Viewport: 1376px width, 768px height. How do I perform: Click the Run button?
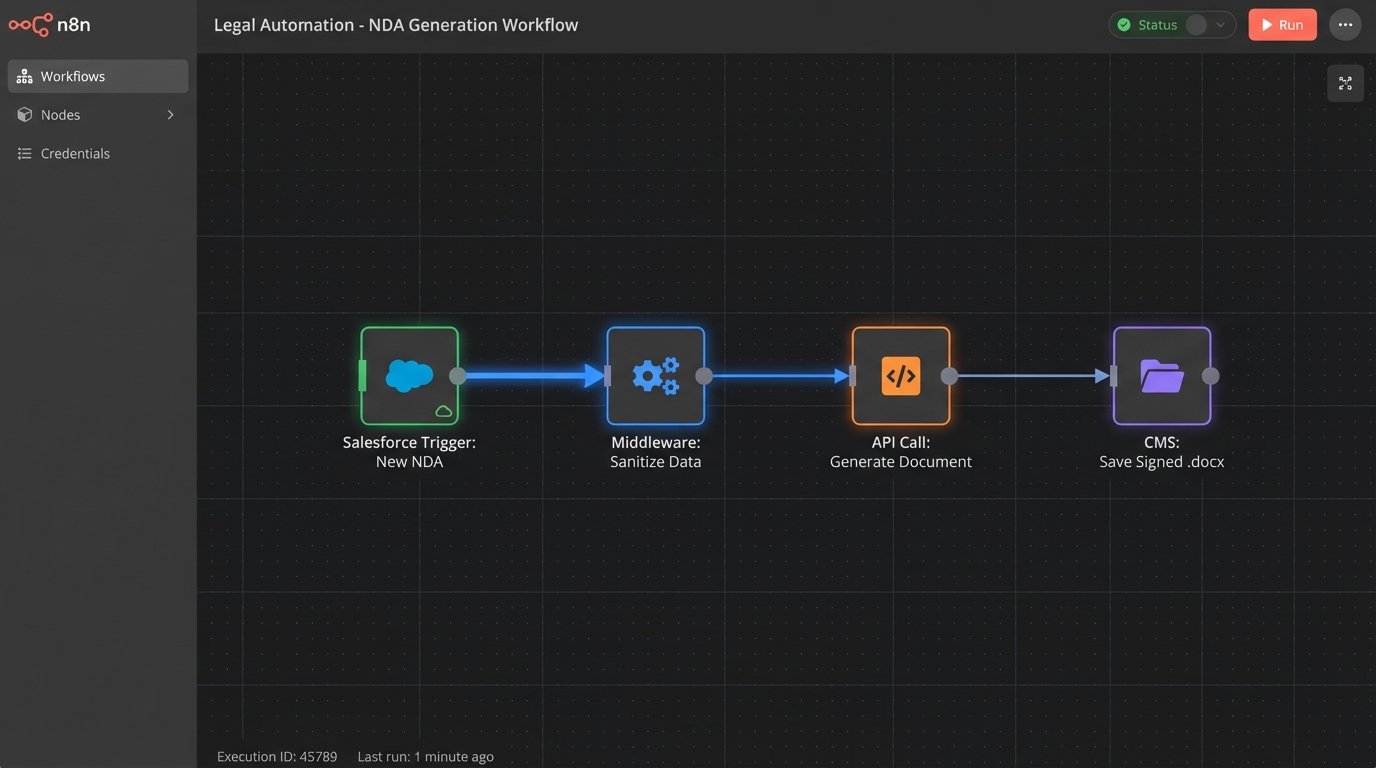[1282, 24]
